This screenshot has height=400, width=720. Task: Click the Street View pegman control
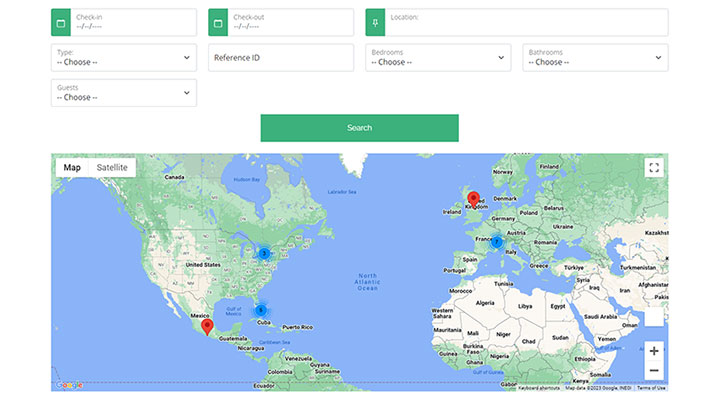click(654, 317)
